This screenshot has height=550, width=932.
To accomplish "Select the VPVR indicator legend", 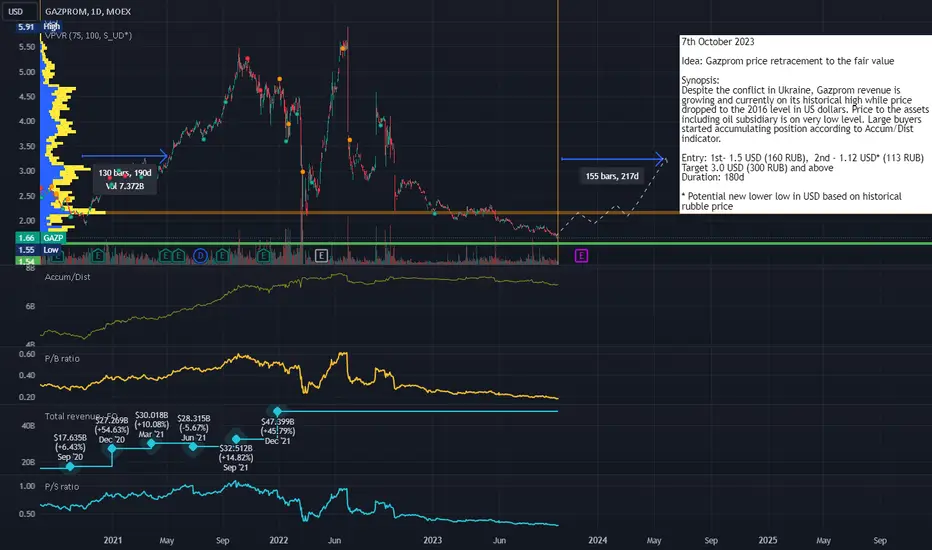I will click(x=88, y=36).
